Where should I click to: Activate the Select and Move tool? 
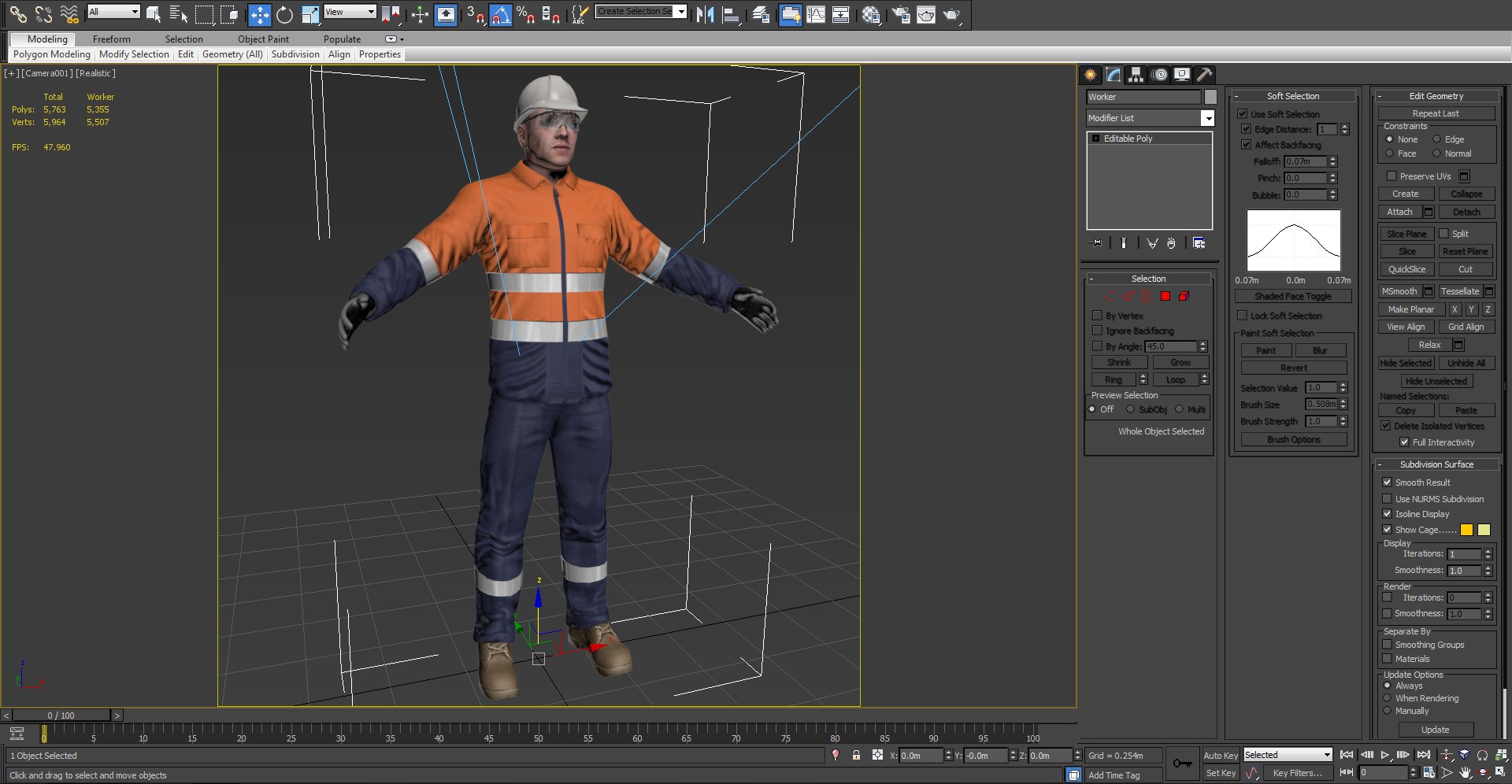[259, 14]
